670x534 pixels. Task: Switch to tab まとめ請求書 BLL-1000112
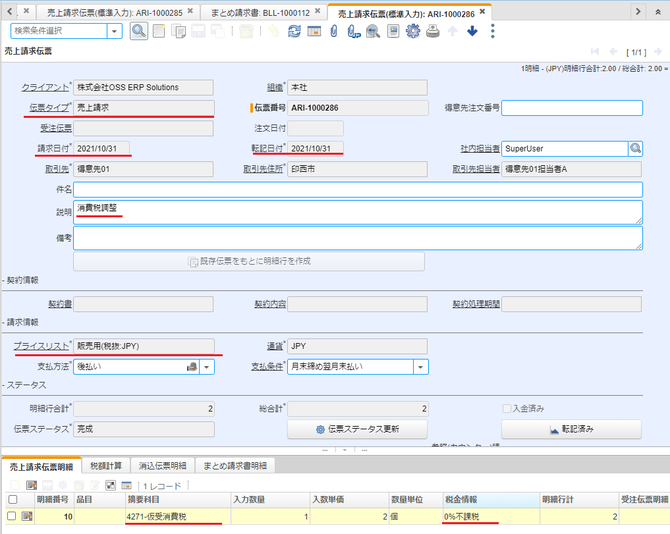pos(260,13)
